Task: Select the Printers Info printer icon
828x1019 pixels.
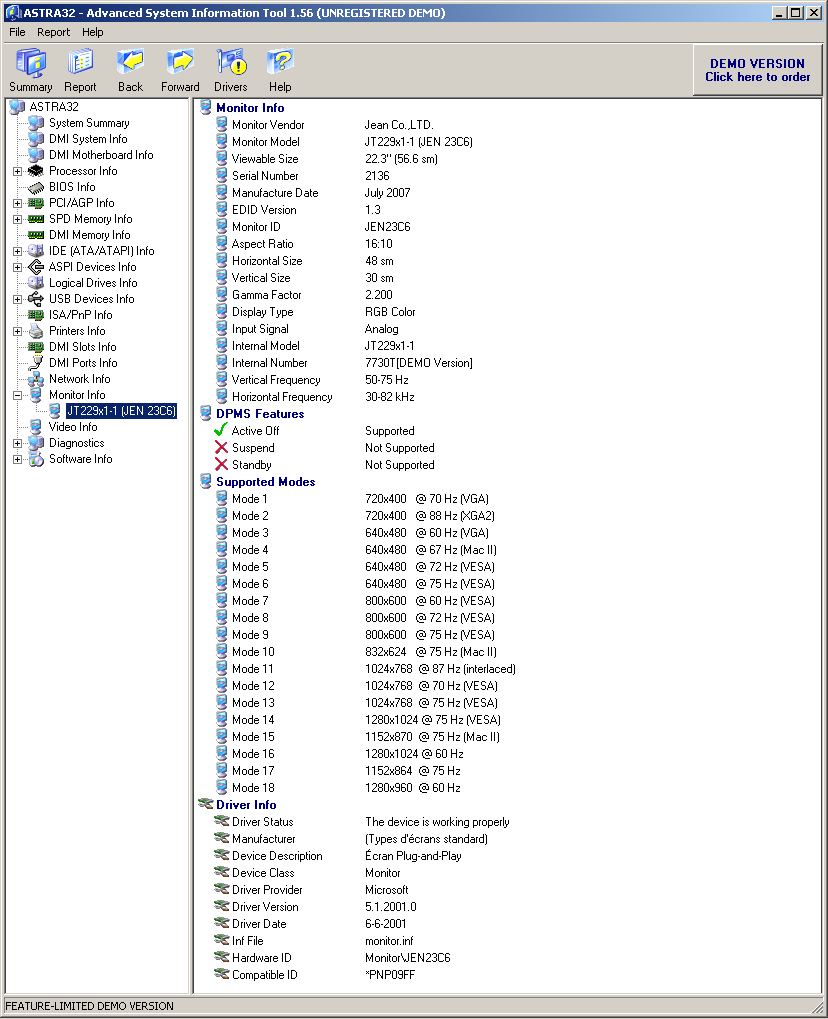Action: (36, 331)
